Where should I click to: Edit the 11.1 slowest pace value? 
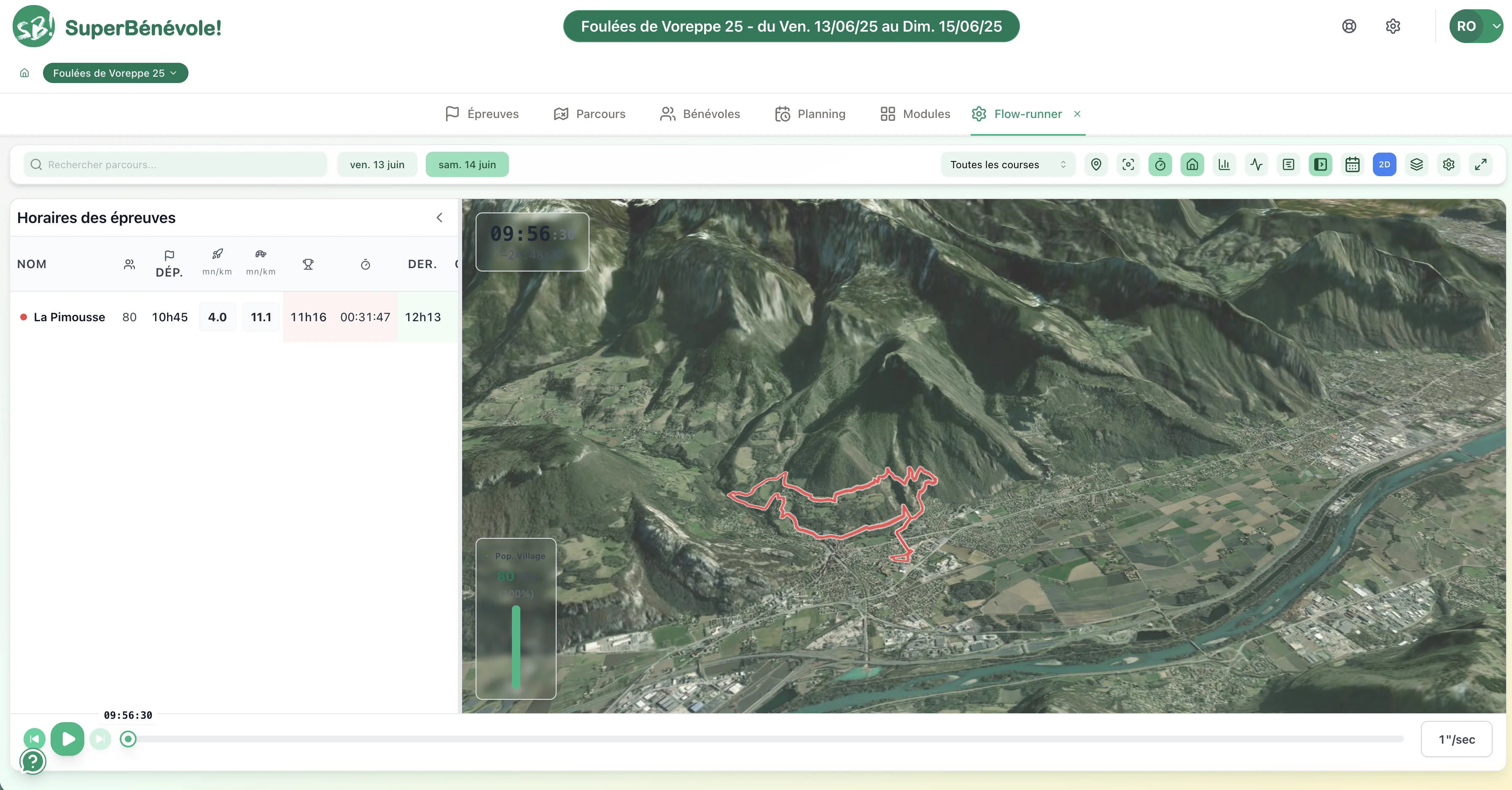tap(261, 317)
